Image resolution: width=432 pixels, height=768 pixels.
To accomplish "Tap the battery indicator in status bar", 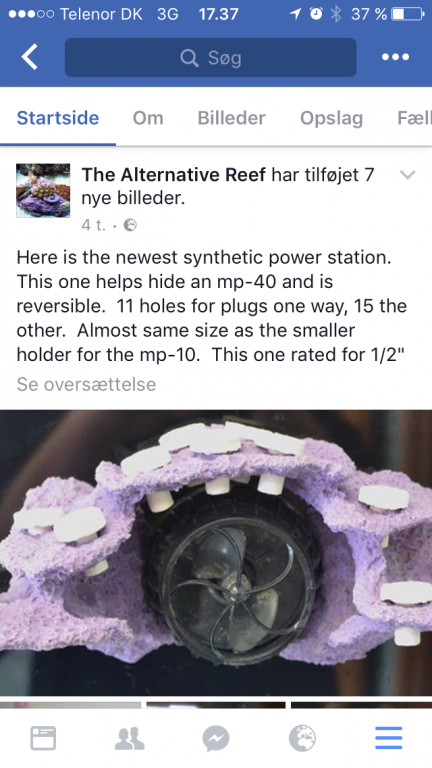I will coord(408,14).
